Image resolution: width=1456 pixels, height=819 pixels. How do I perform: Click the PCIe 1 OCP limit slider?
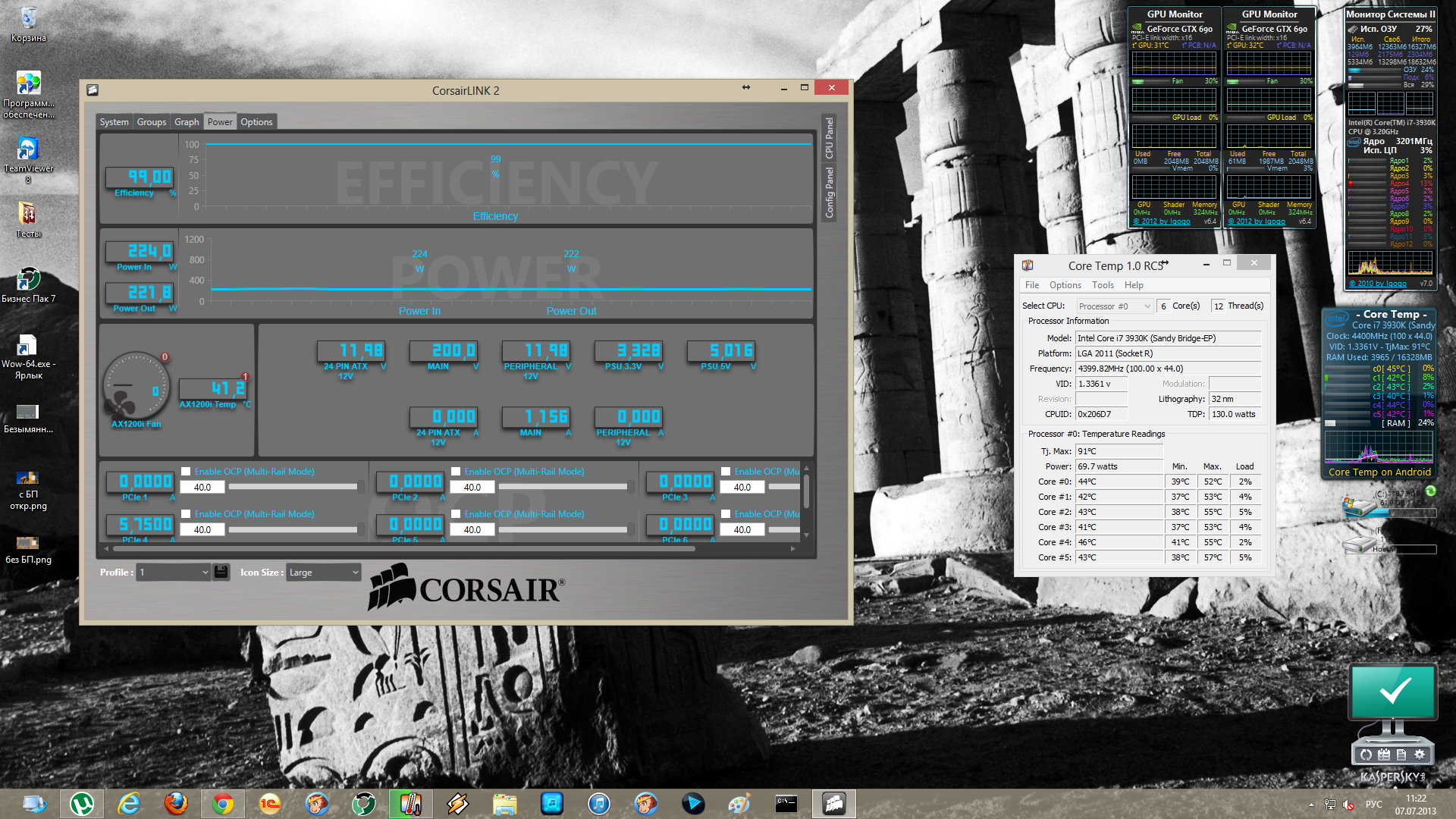point(293,487)
